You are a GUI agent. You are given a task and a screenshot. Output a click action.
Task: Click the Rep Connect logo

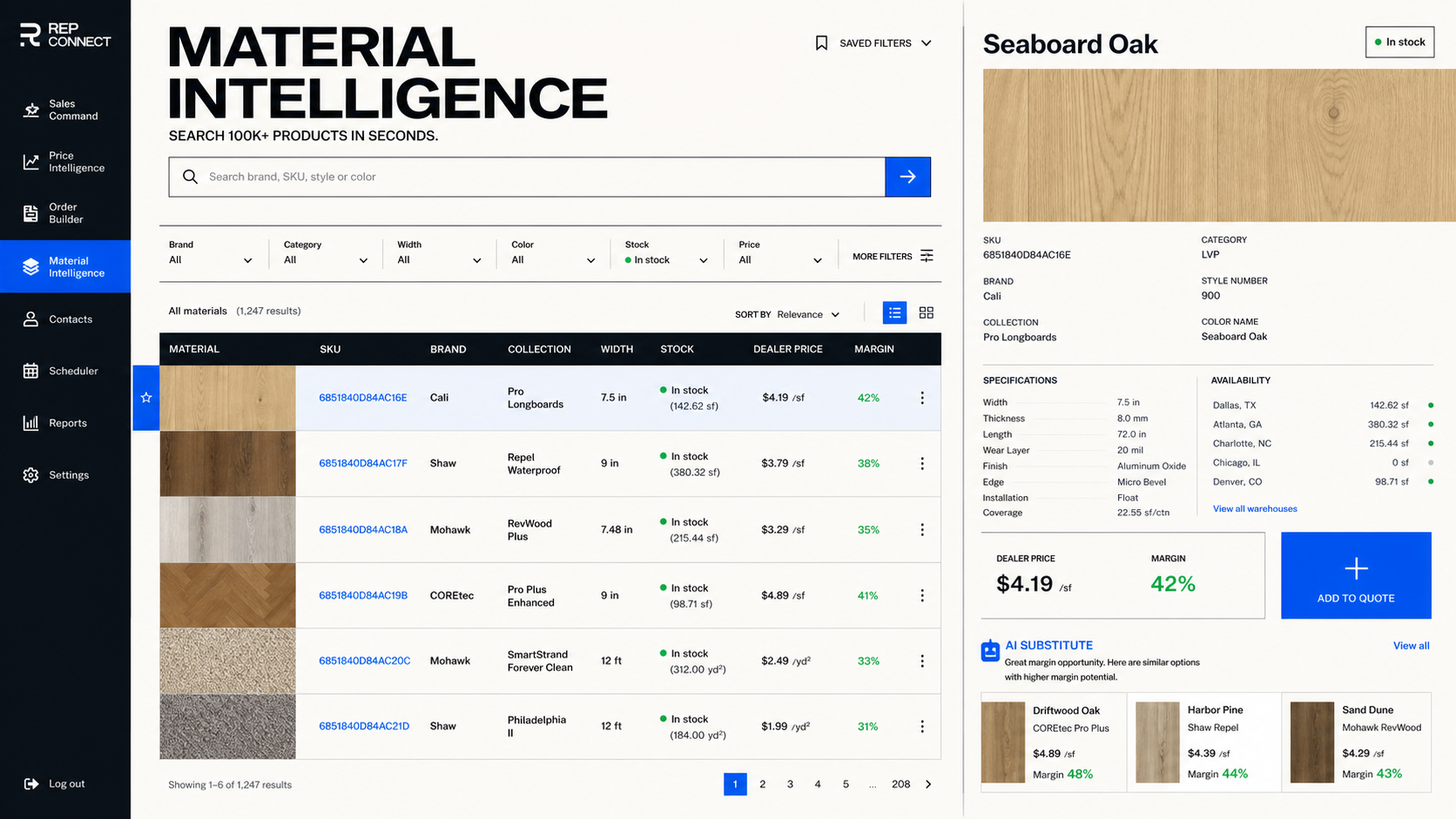click(65, 35)
